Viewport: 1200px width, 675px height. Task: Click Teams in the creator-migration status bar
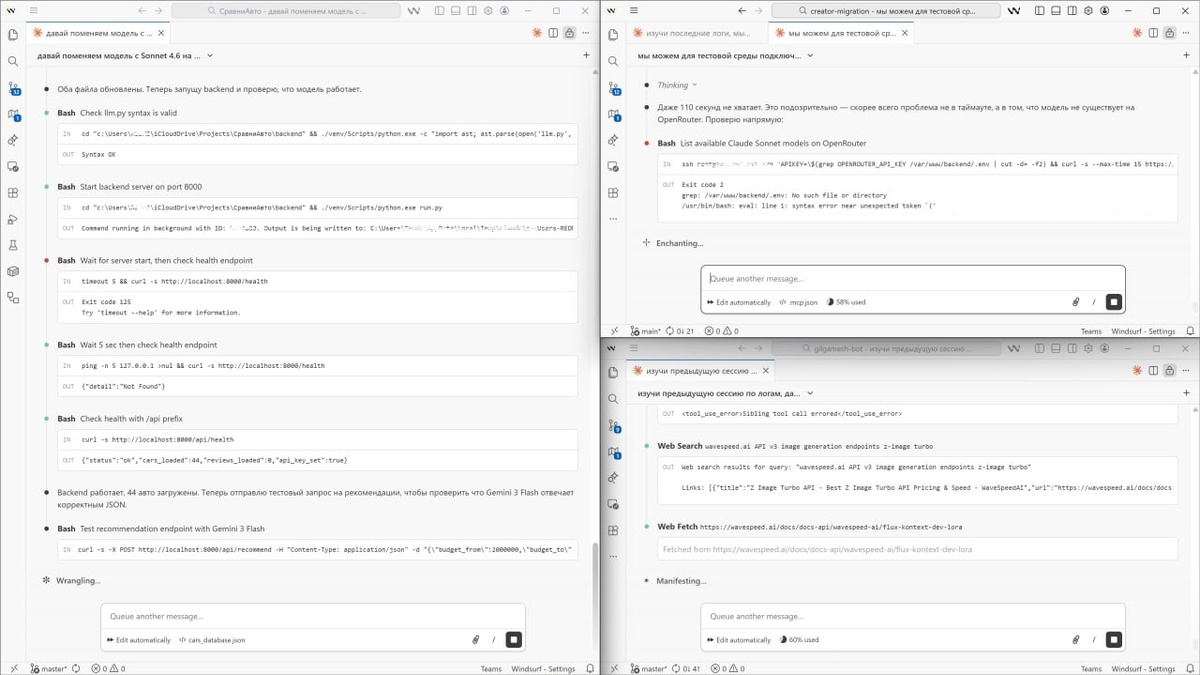pyautogui.click(x=1091, y=331)
